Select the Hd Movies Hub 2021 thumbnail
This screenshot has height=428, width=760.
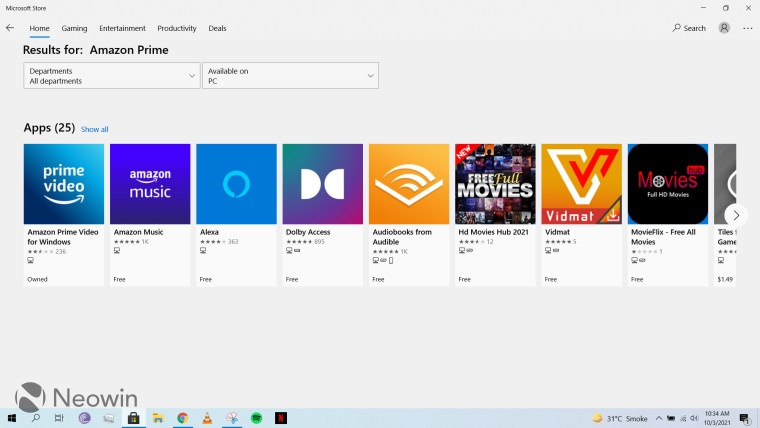click(x=495, y=184)
